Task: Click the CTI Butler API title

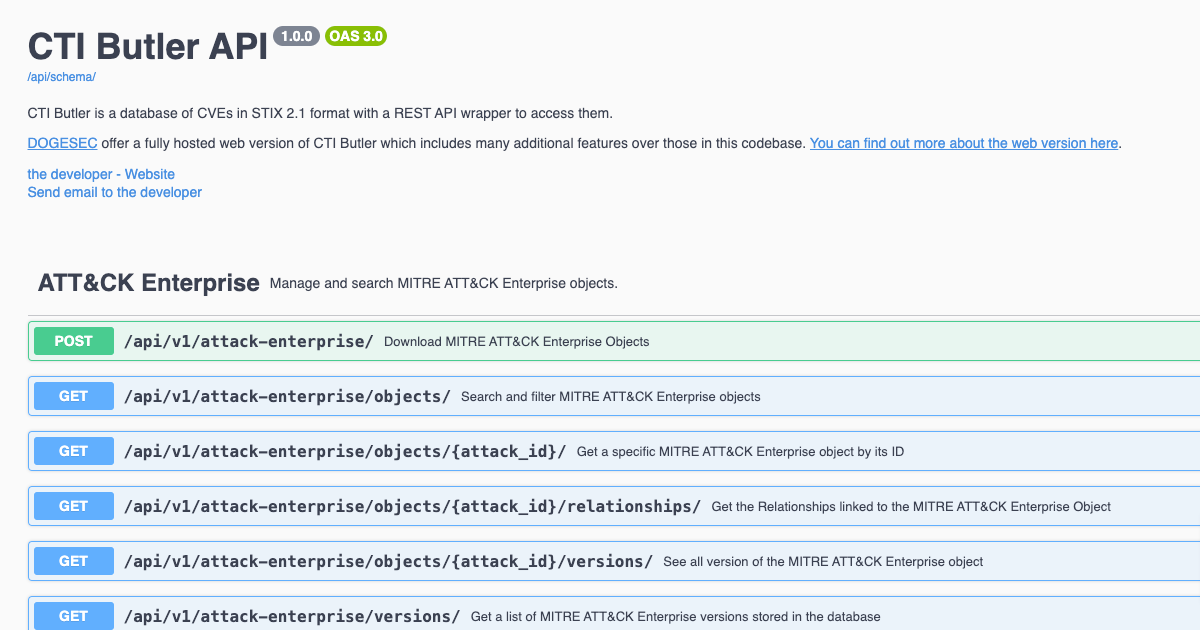Action: click(x=148, y=46)
